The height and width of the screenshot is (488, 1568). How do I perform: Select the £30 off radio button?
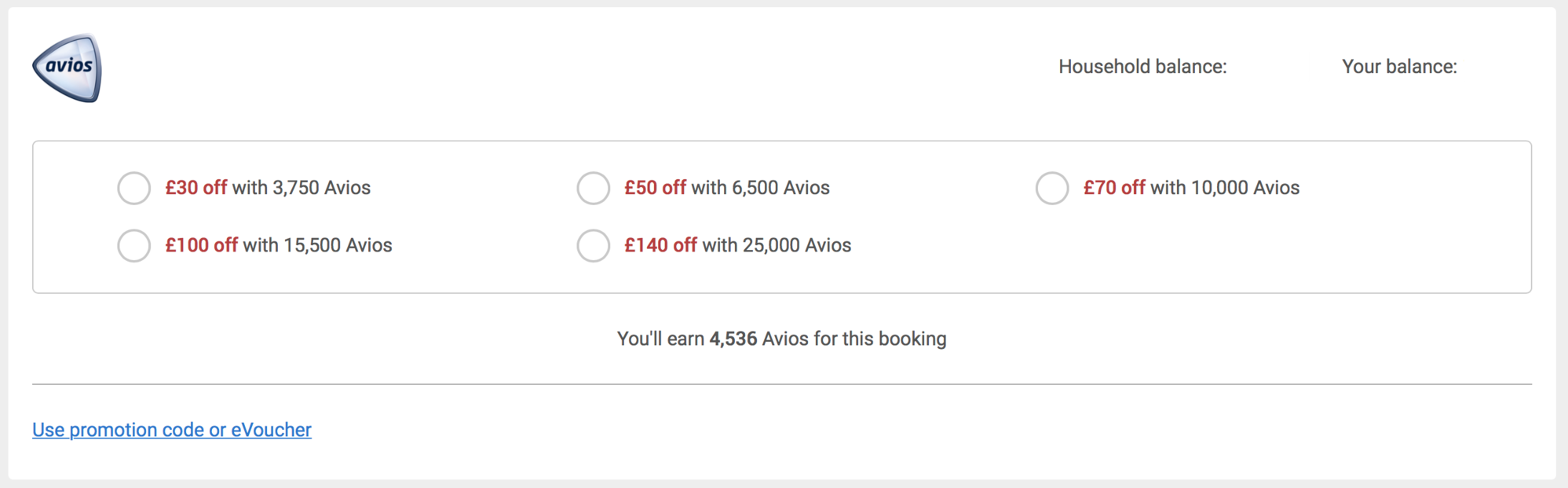pyautogui.click(x=134, y=189)
